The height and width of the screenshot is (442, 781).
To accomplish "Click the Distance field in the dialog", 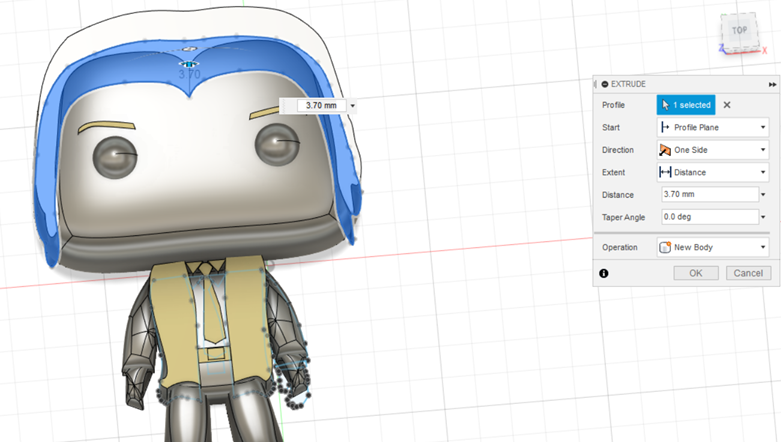I will (x=710, y=194).
